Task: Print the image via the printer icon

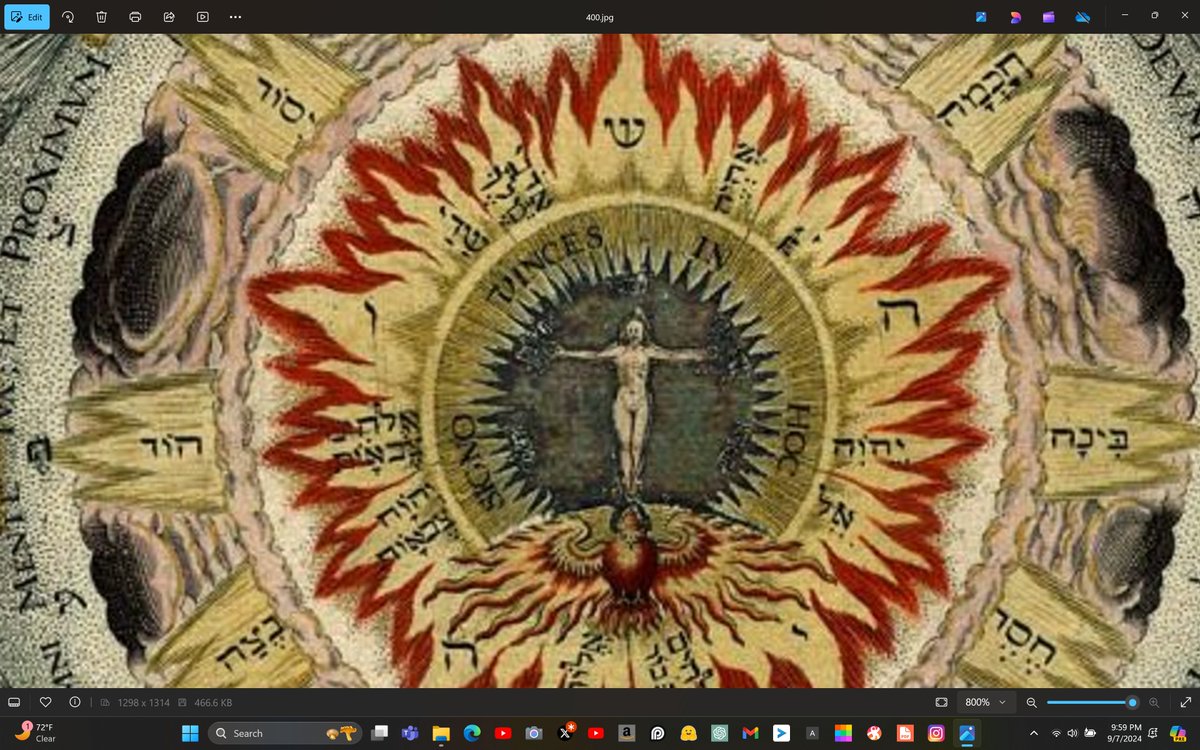Action: pyautogui.click(x=136, y=17)
